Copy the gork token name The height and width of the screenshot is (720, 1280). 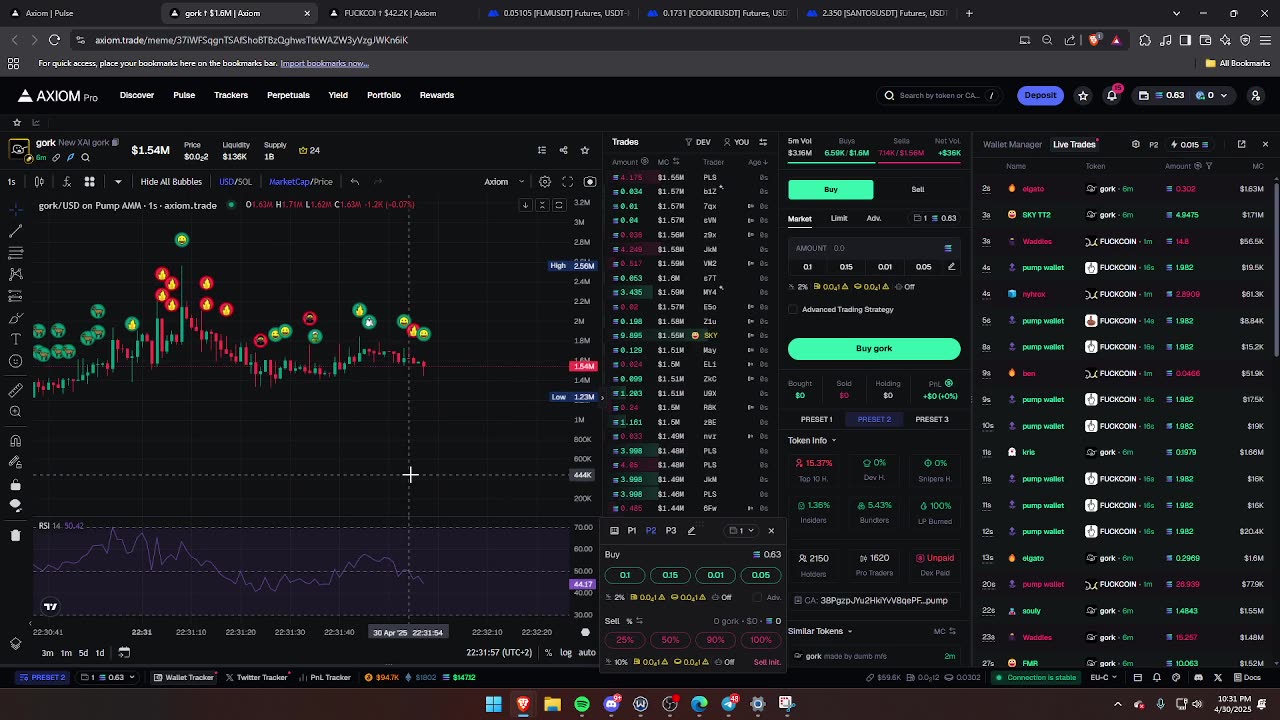pyautogui.click(x=115, y=143)
